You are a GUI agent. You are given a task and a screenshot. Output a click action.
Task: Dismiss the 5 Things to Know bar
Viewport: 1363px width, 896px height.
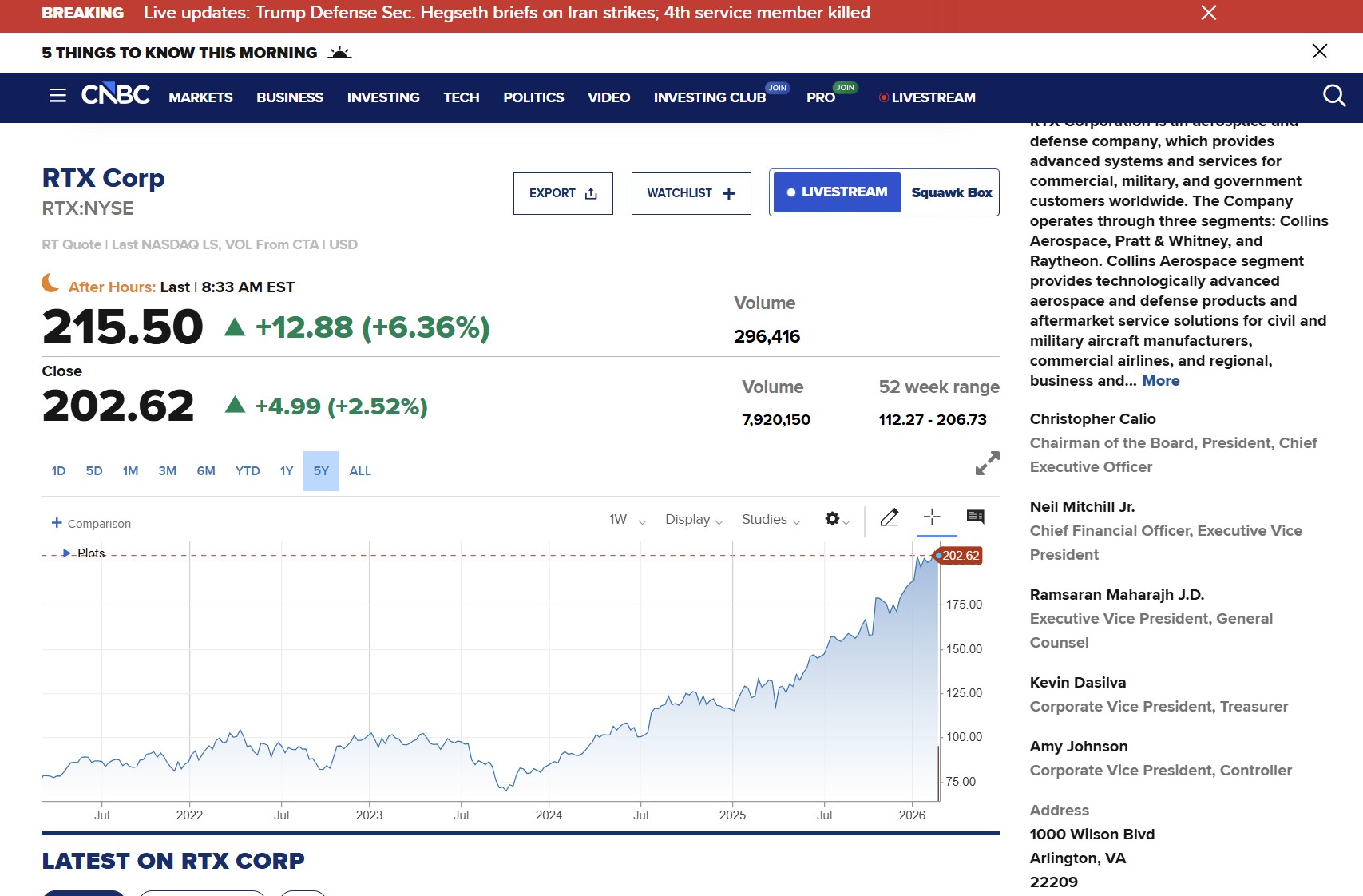tap(1320, 51)
